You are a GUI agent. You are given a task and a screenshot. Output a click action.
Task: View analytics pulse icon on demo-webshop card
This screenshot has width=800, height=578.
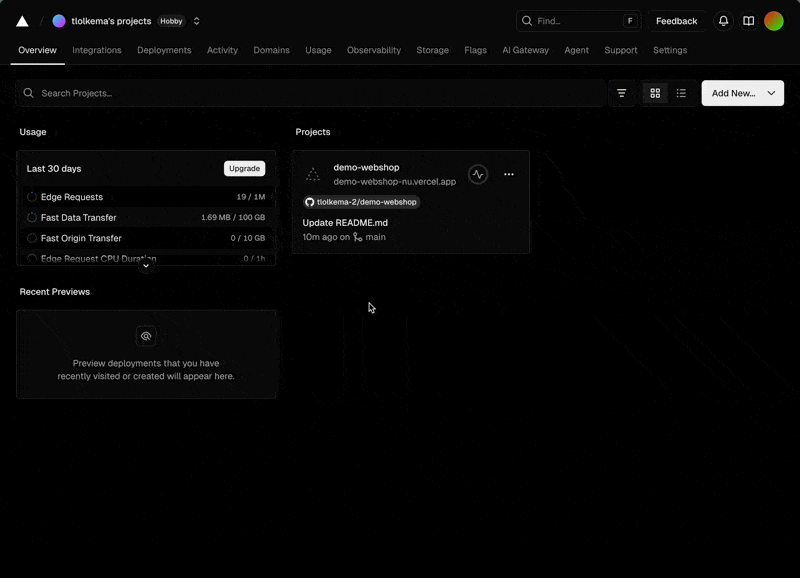point(478,174)
